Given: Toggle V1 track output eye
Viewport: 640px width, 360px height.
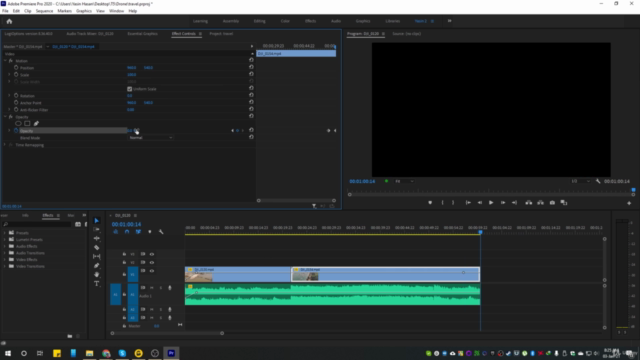Looking at the screenshot, I should click(152, 271).
